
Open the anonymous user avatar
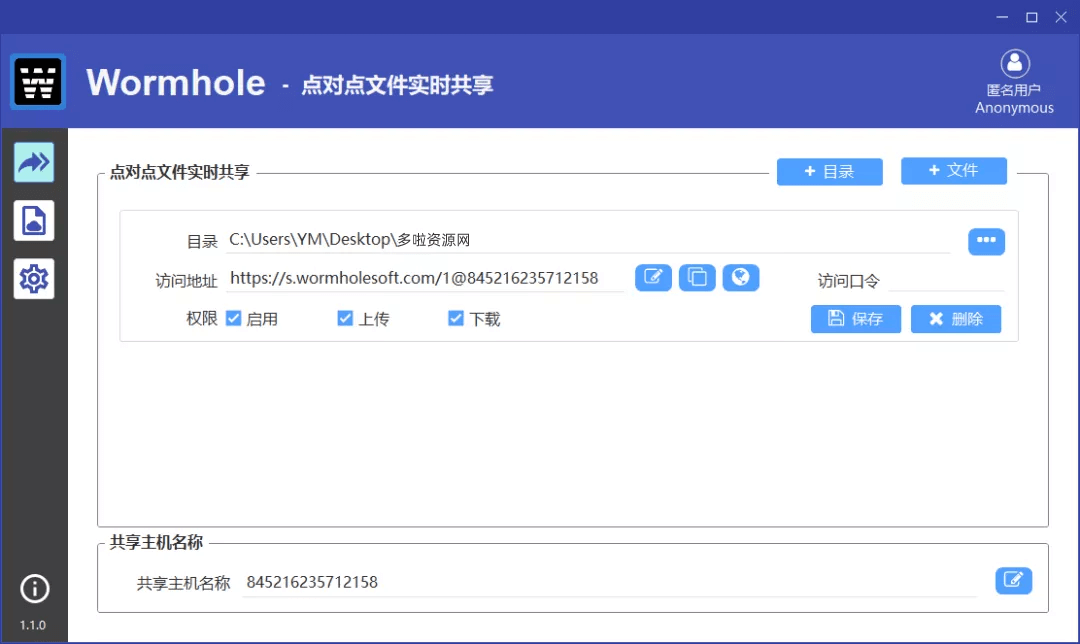click(x=1015, y=64)
